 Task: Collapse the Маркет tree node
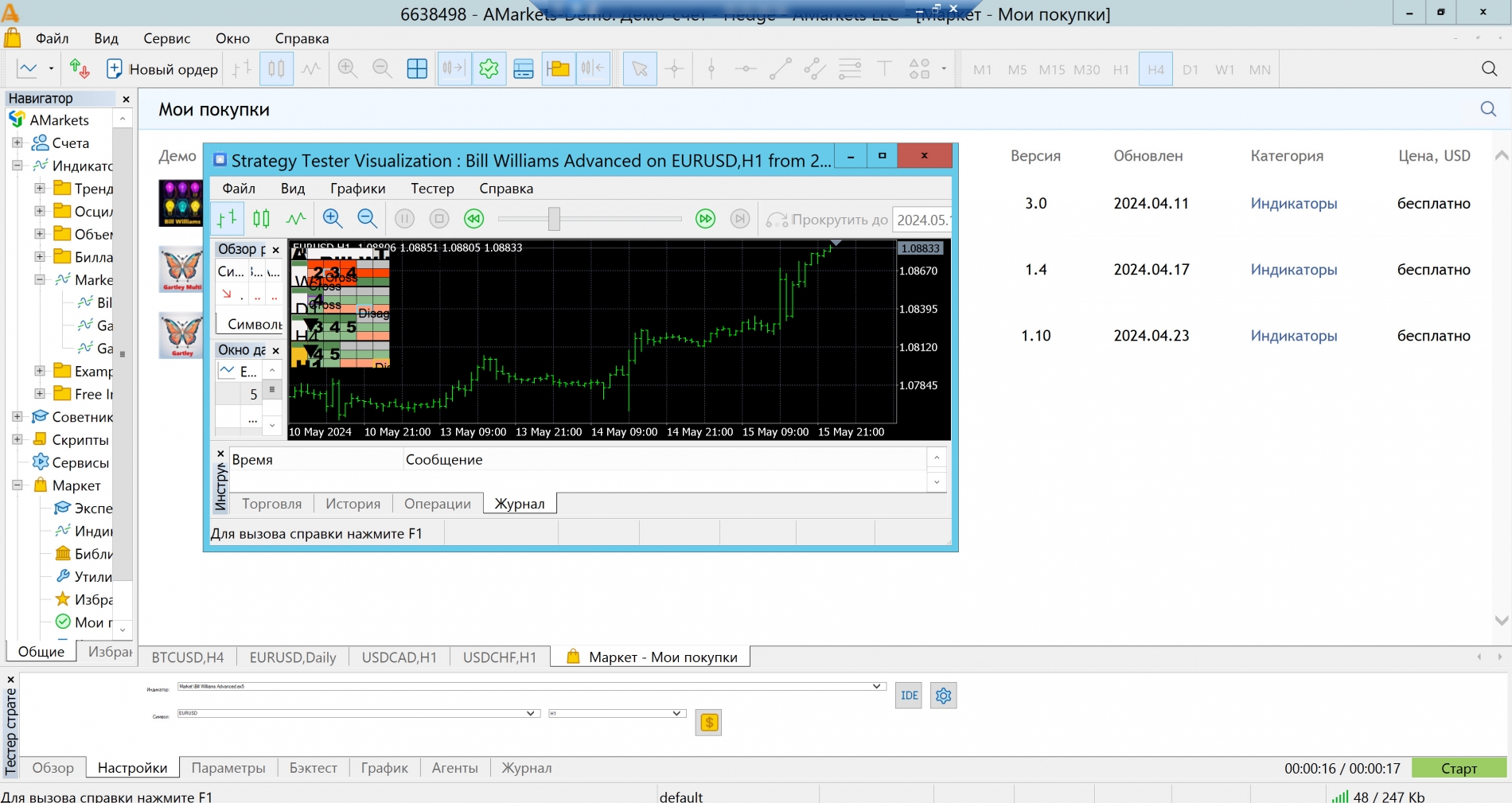[x=17, y=485]
